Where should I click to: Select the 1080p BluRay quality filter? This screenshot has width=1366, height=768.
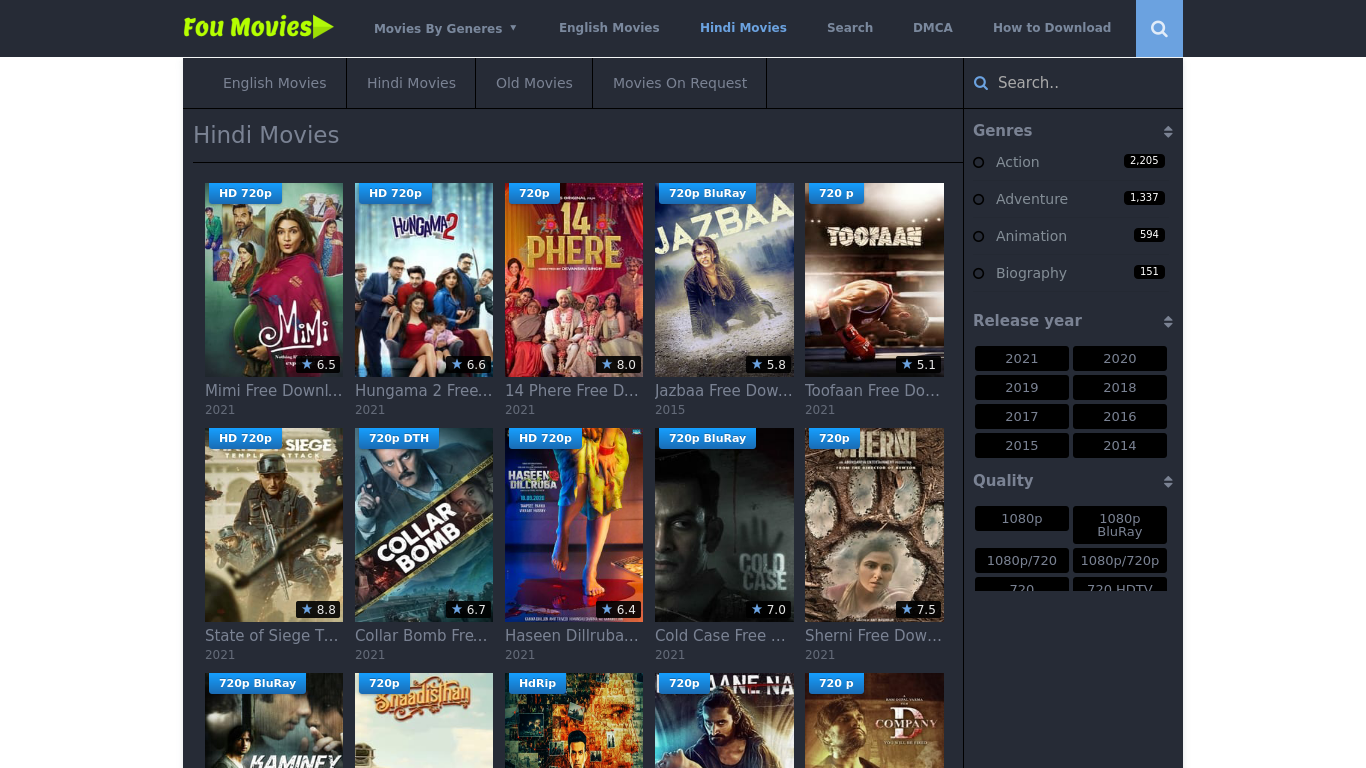[x=1120, y=524]
